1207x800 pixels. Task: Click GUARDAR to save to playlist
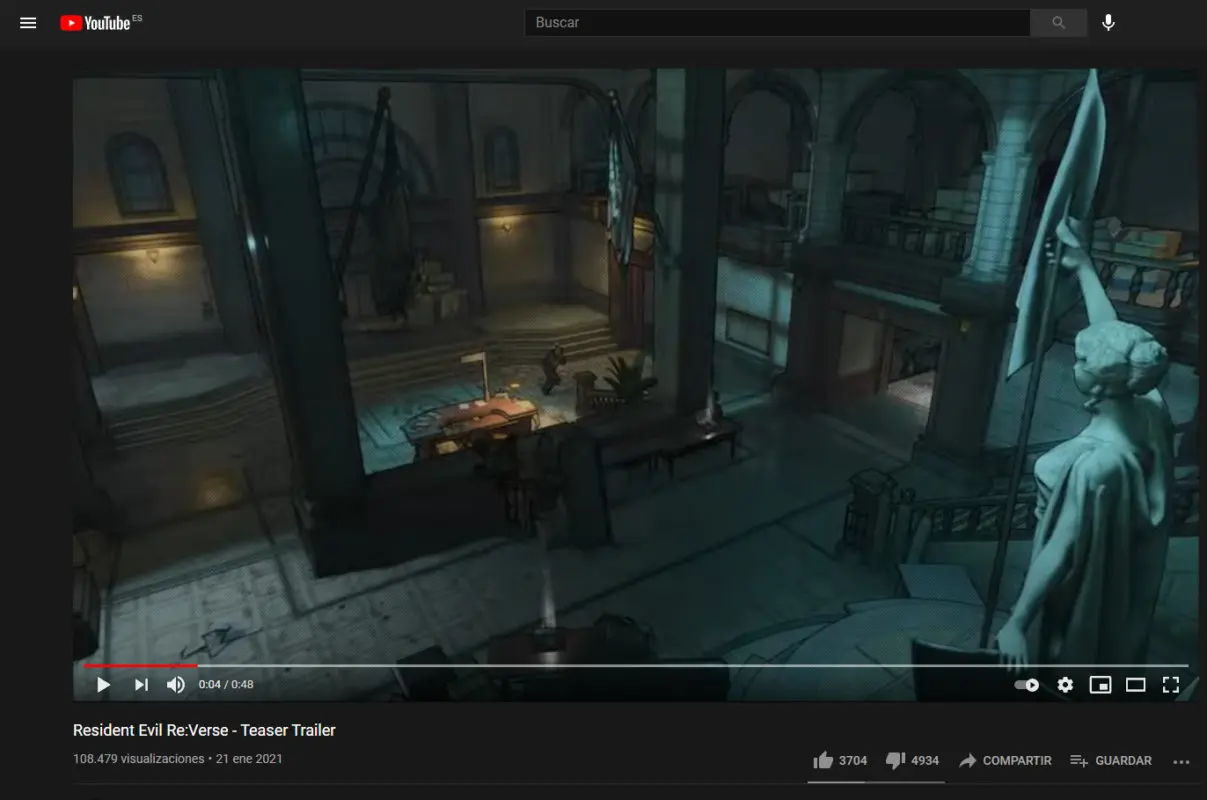coord(1111,761)
